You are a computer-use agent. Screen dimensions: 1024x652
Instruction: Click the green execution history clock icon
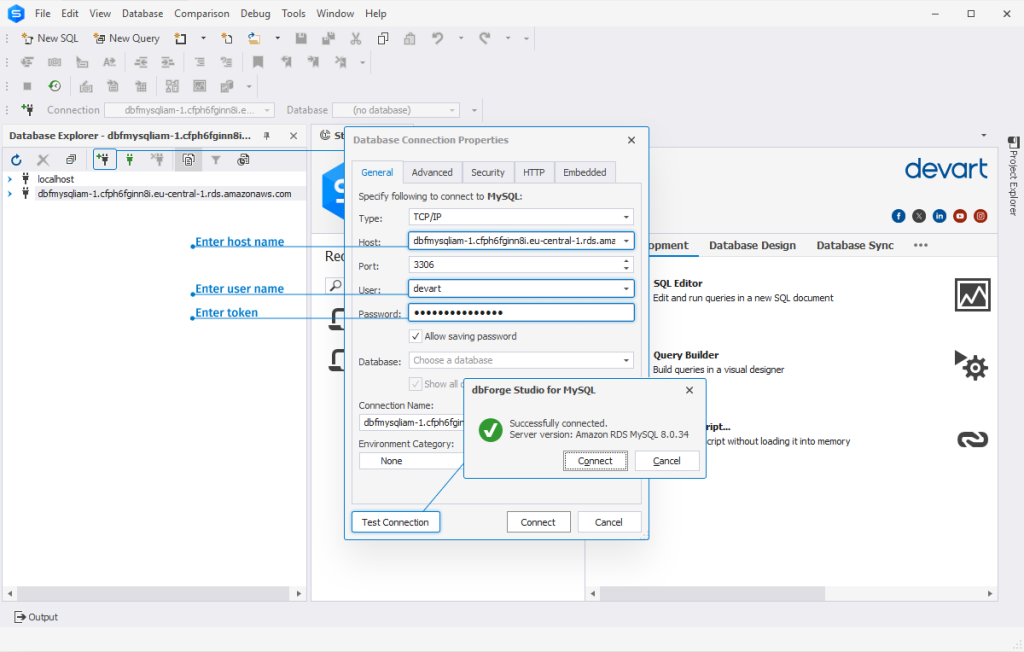pos(55,86)
